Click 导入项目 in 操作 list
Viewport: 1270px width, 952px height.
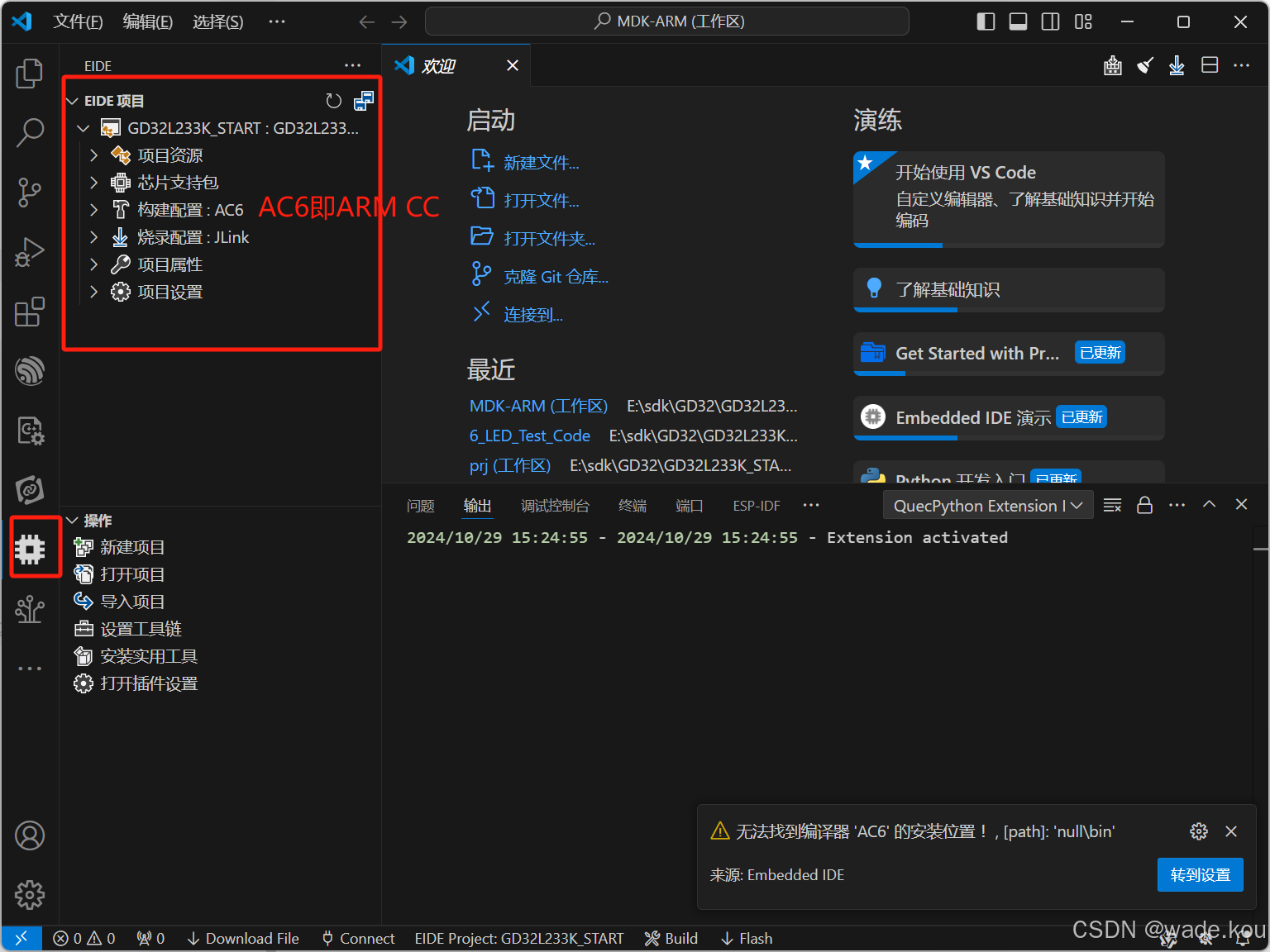pos(132,602)
